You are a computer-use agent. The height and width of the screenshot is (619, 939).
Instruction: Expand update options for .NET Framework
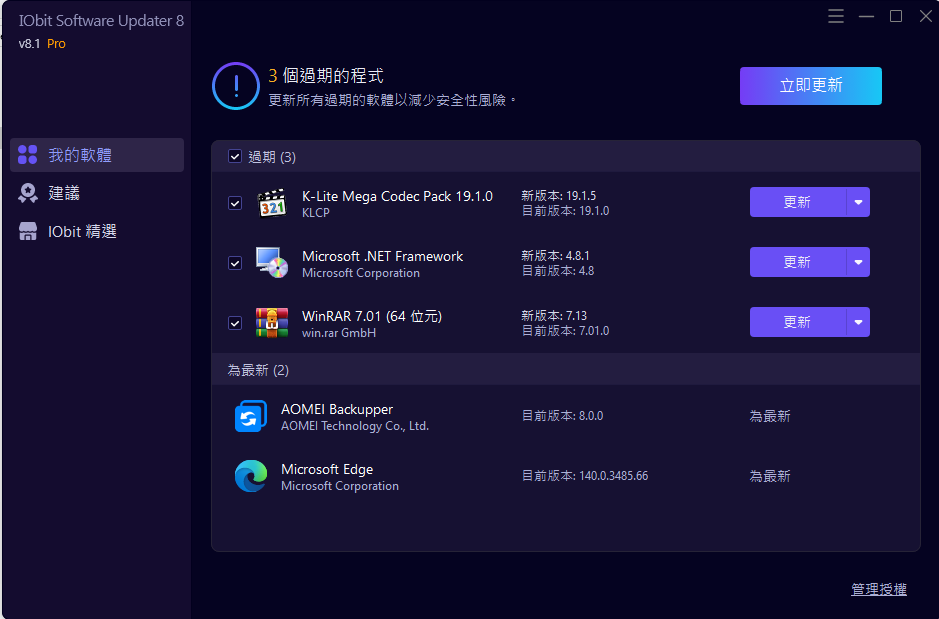pyautogui.click(x=858, y=262)
